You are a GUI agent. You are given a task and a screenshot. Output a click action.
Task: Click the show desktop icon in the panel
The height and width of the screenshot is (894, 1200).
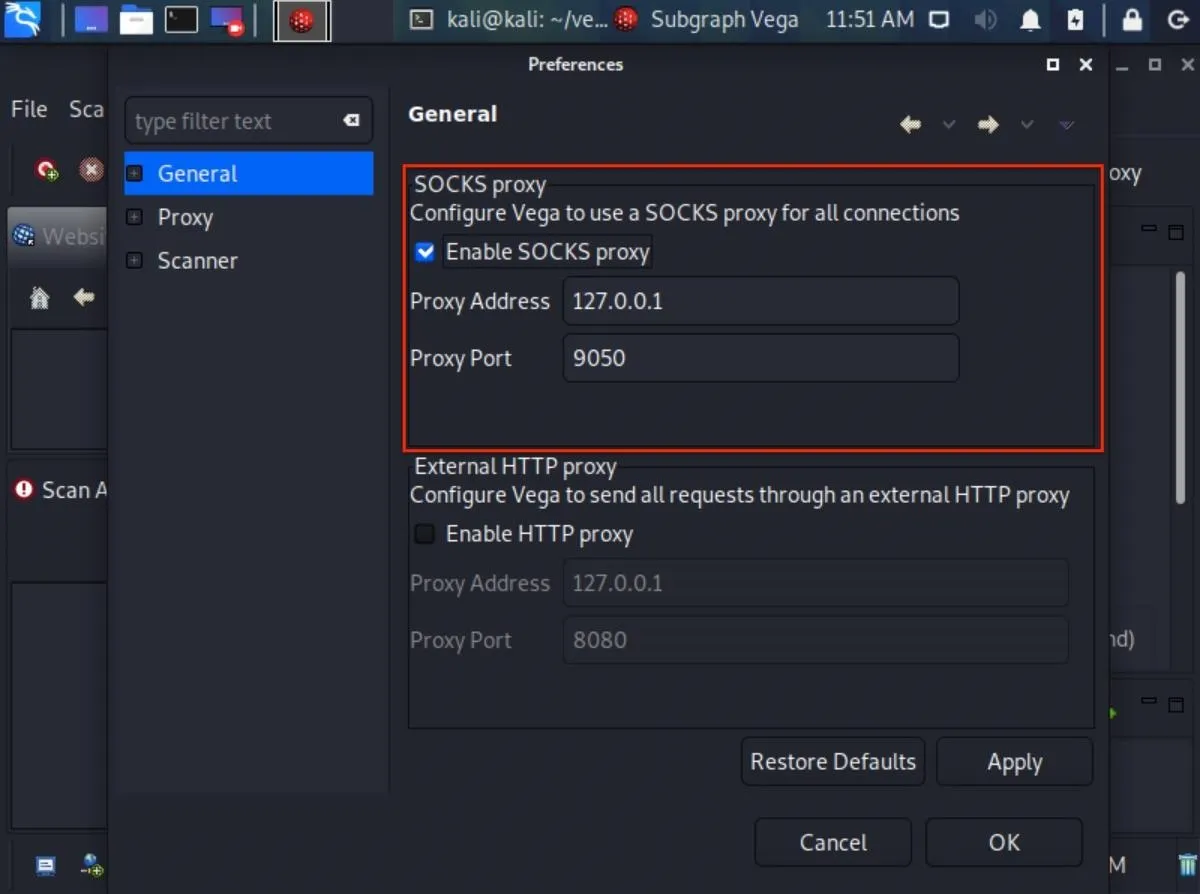pyautogui.click(x=90, y=19)
